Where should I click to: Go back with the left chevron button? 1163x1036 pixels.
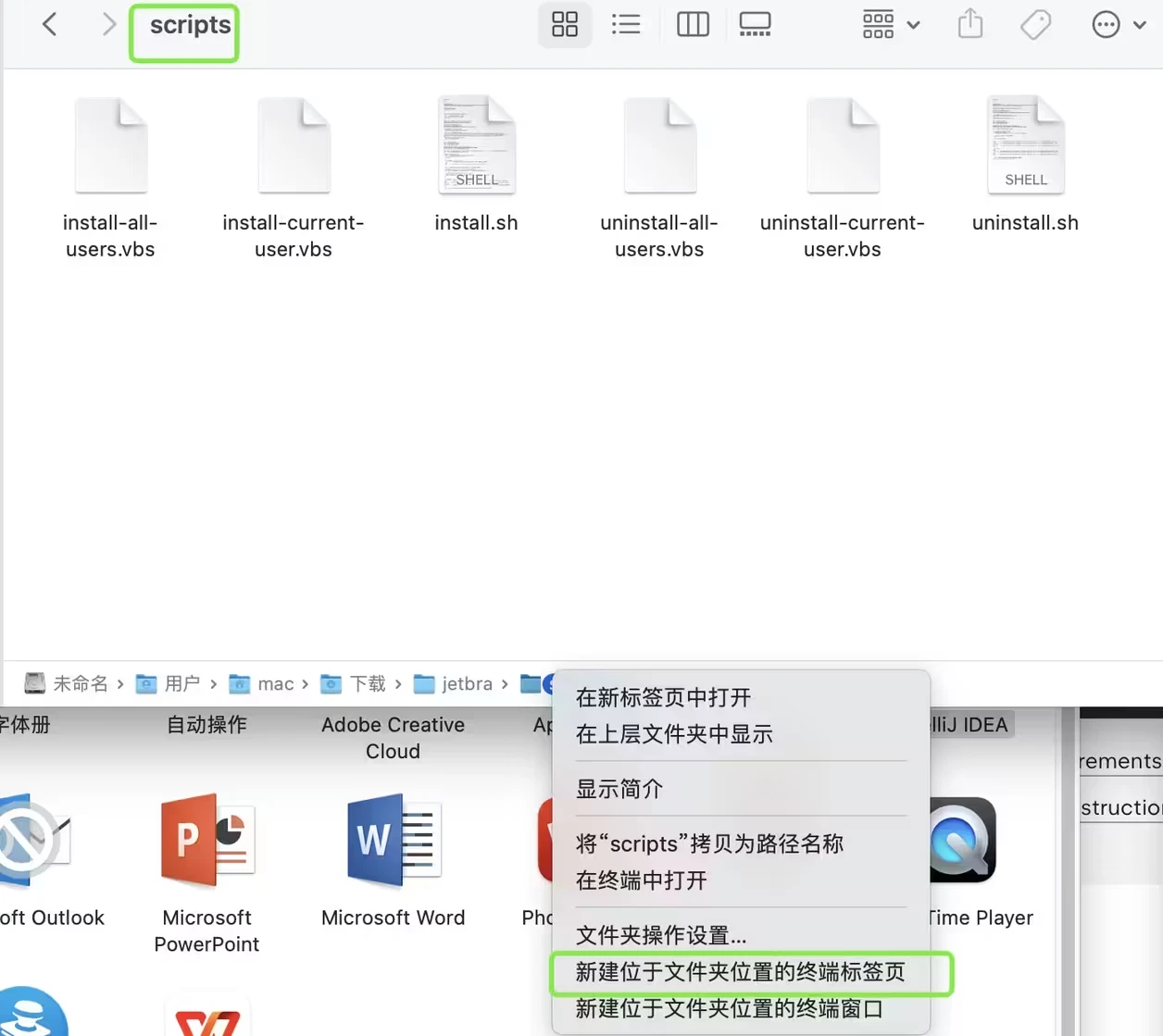(50, 25)
